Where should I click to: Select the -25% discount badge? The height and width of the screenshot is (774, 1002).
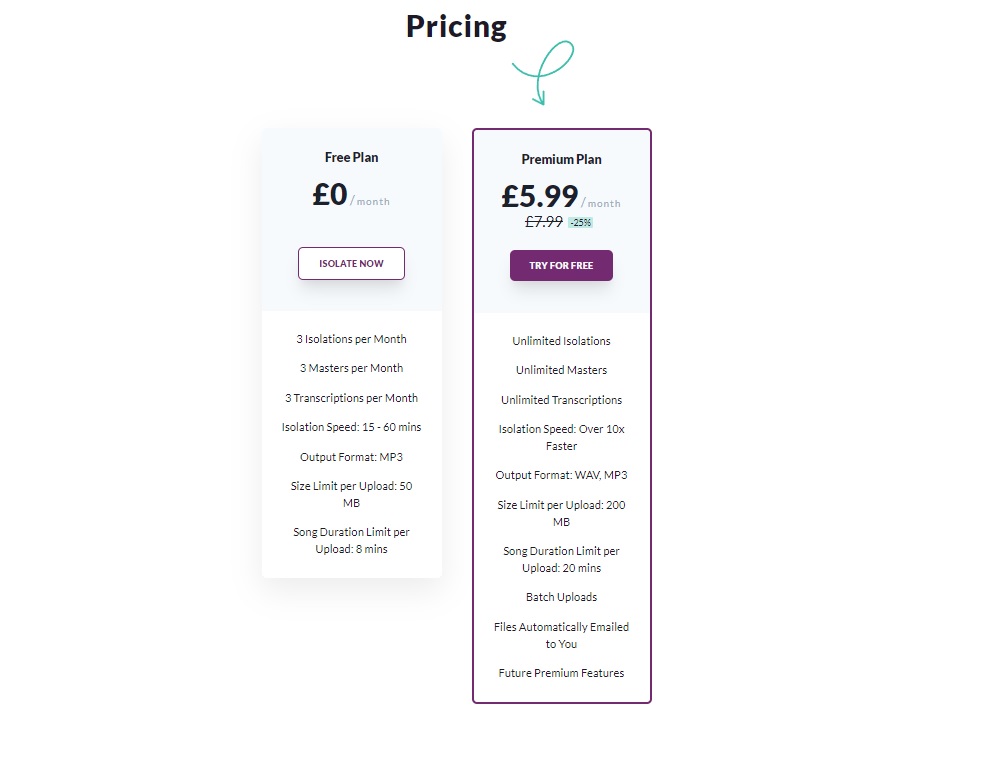pos(580,222)
